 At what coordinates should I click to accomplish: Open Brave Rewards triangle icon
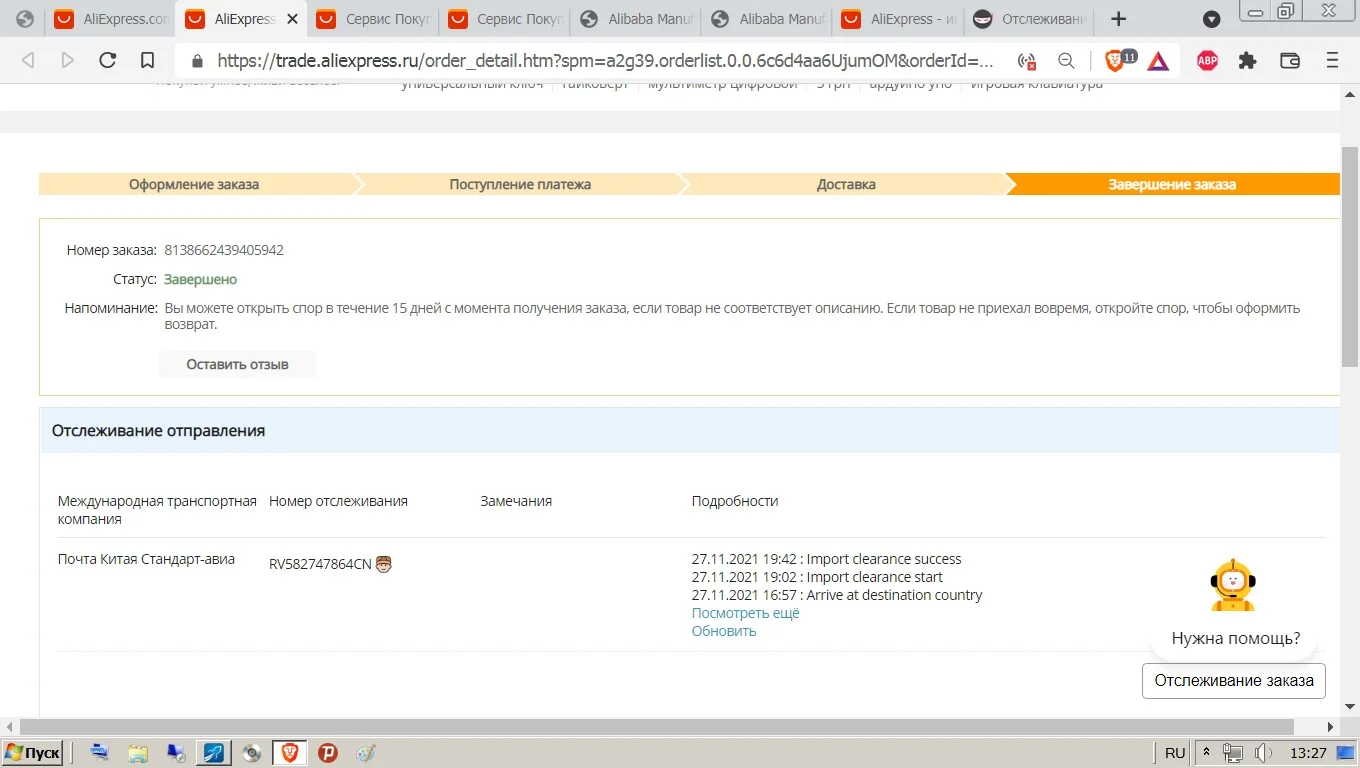pos(1158,61)
